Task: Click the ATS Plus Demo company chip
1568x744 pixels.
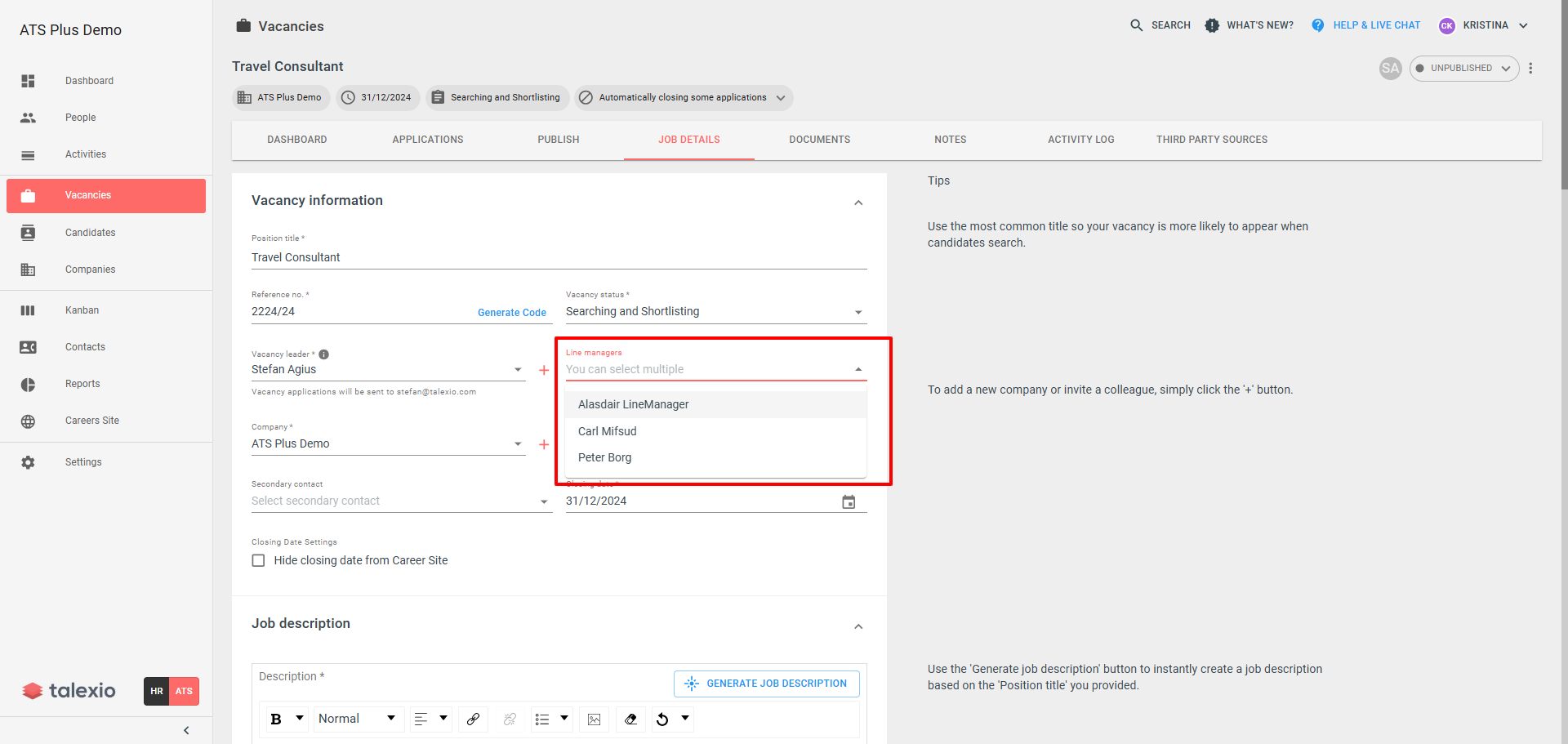Action: 281,98
